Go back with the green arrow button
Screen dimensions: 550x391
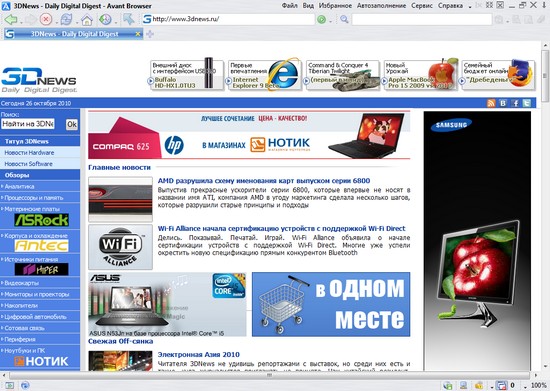click(x=11, y=19)
